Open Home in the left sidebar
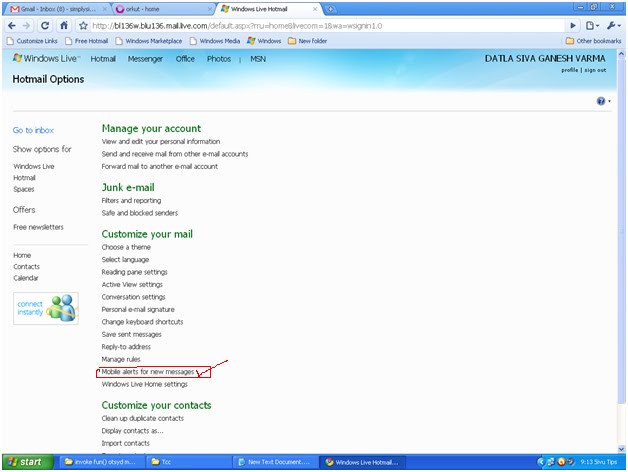Screen dimensions: 628x472 pyautogui.click(x=22, y=255)
